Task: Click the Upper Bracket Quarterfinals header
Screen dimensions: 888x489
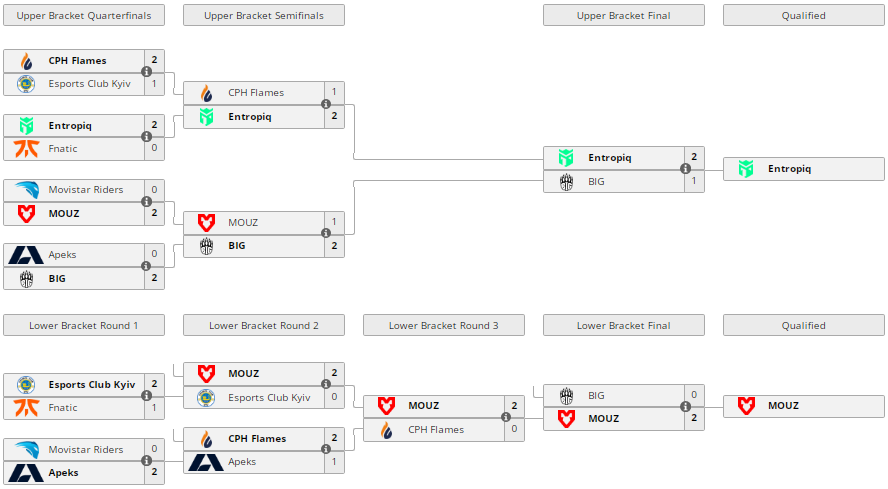Action: 84,16
